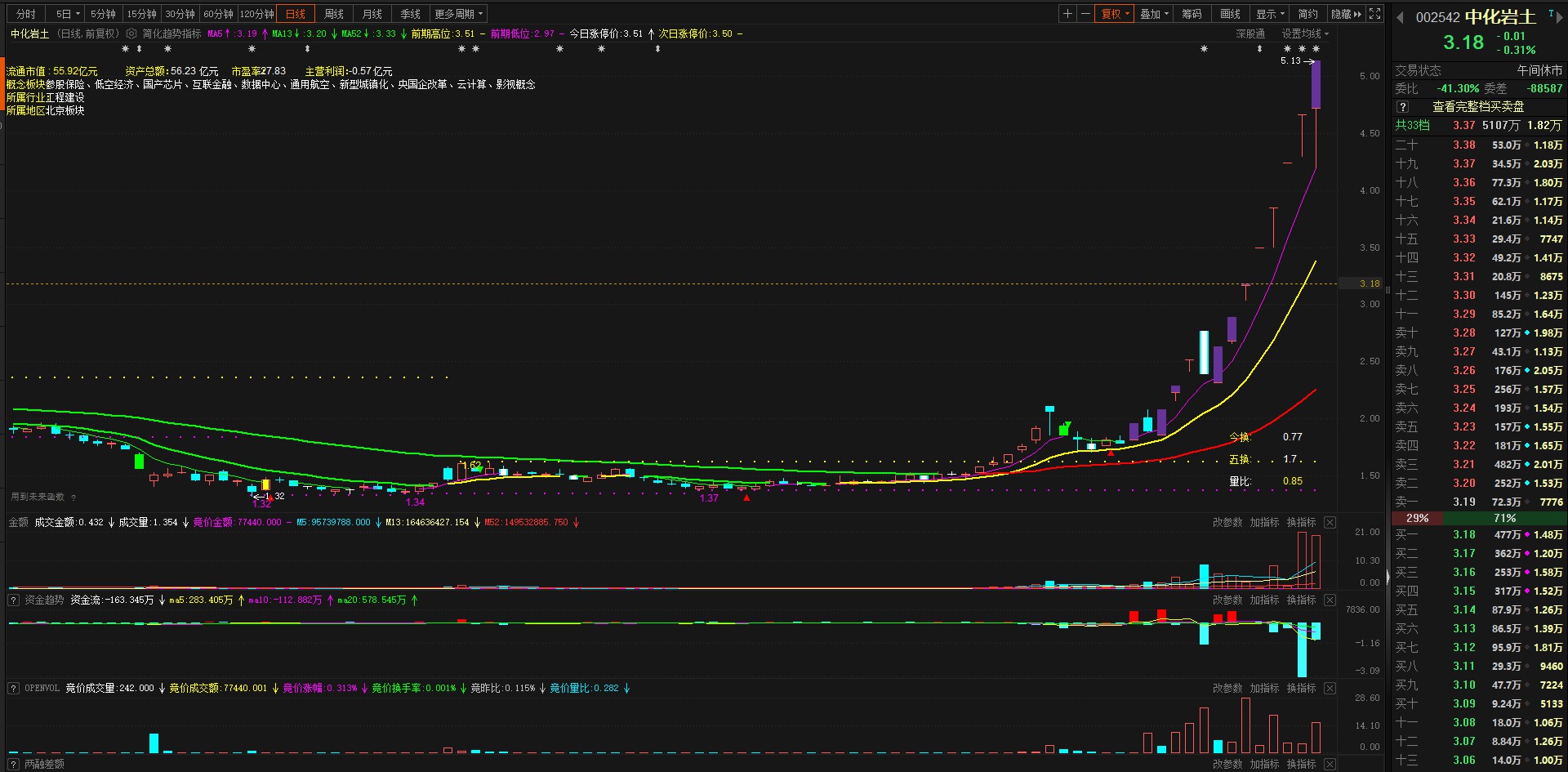
Task: Click the 002542 中化岩土 stock title
Action: point(1475,17)
